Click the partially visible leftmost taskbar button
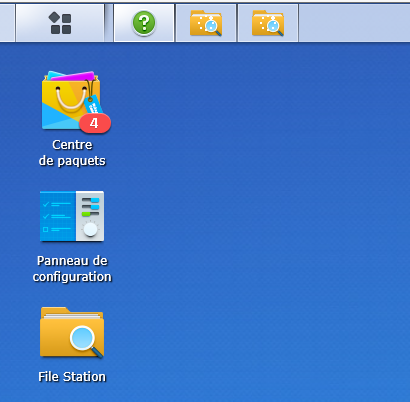Viewport: 410px width, 402px height. pyautogui.click(x=7, y=23)
